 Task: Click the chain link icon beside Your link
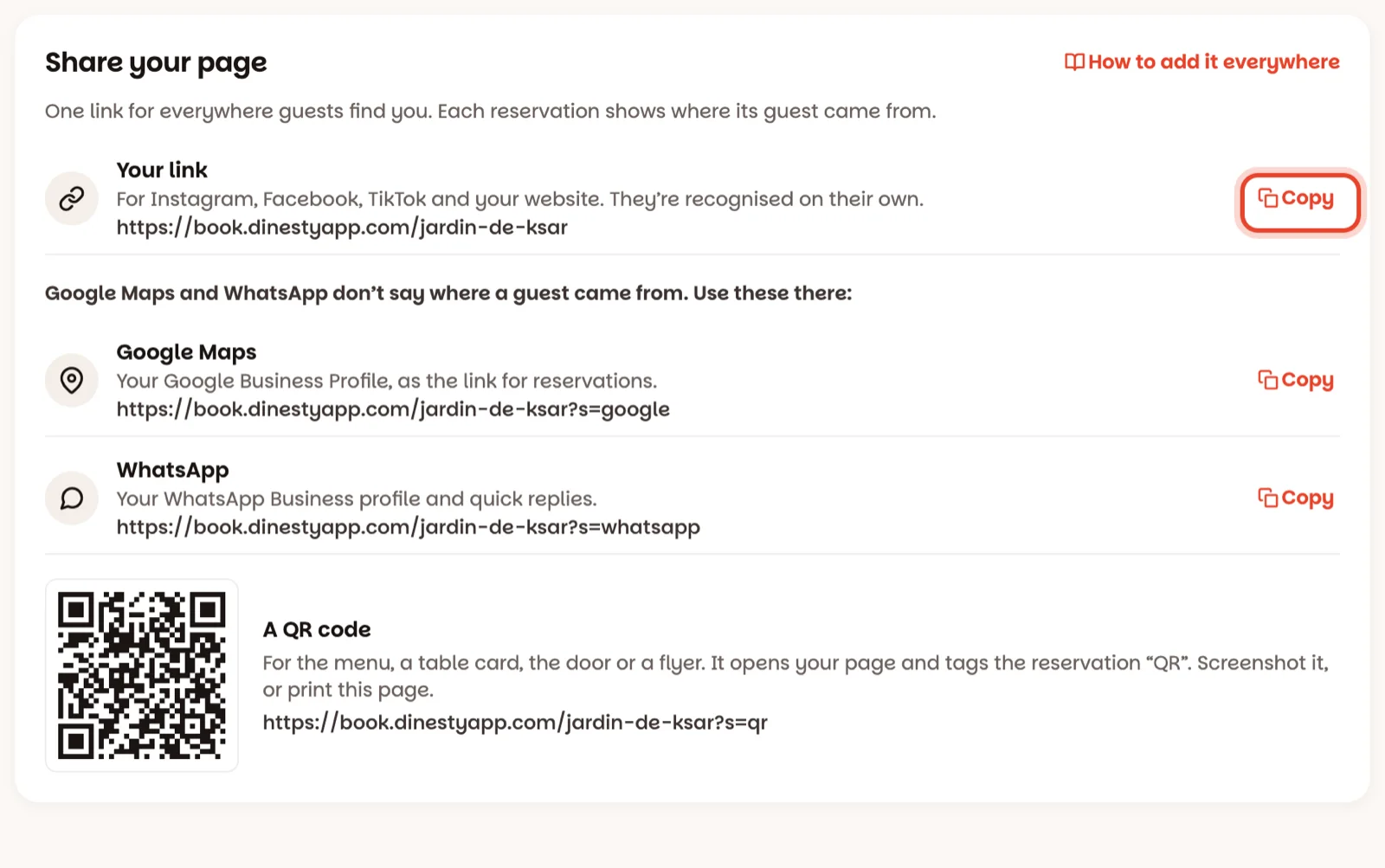pos(72,198)
